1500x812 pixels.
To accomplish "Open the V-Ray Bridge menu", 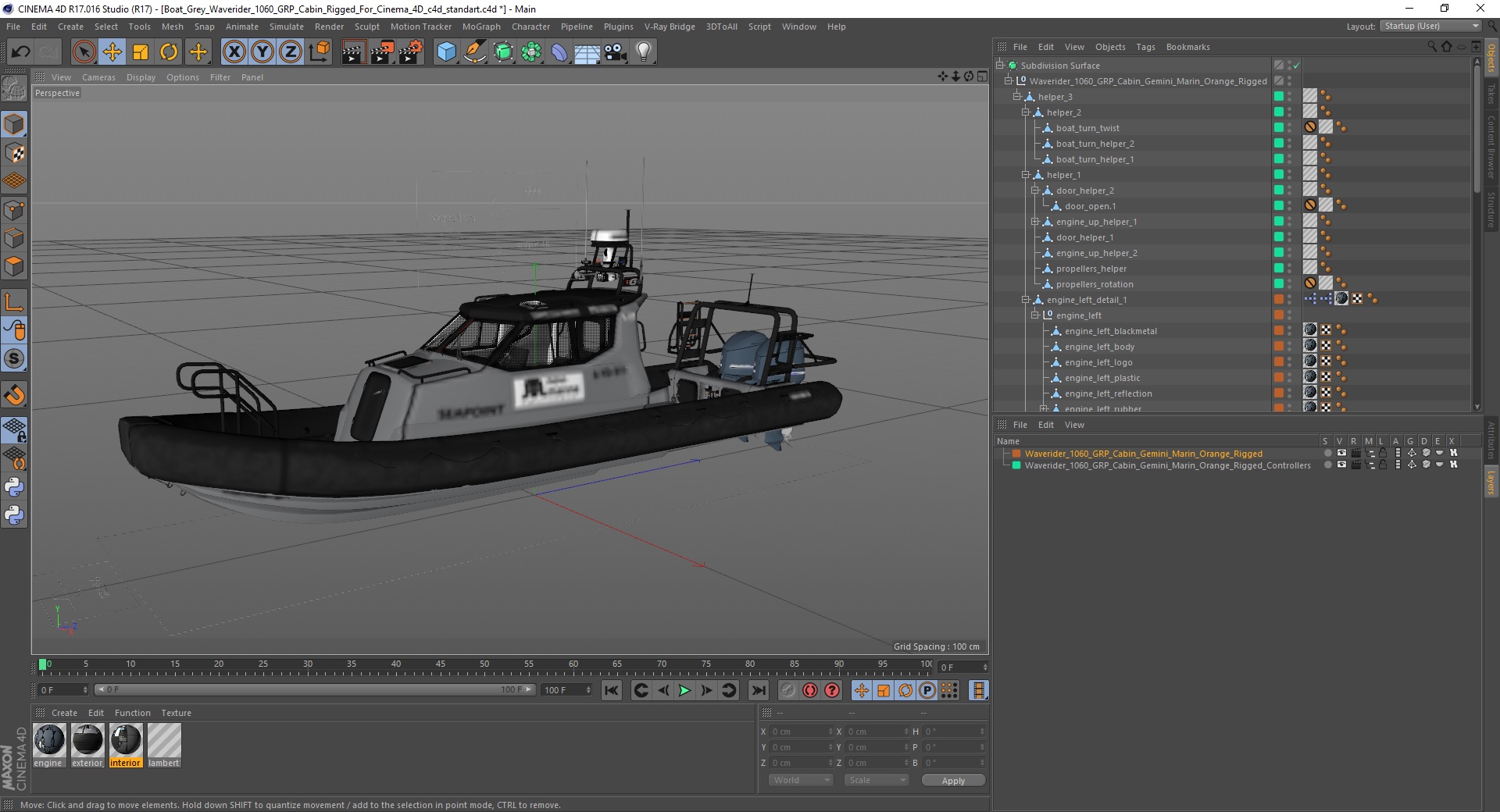I will 670,27.
